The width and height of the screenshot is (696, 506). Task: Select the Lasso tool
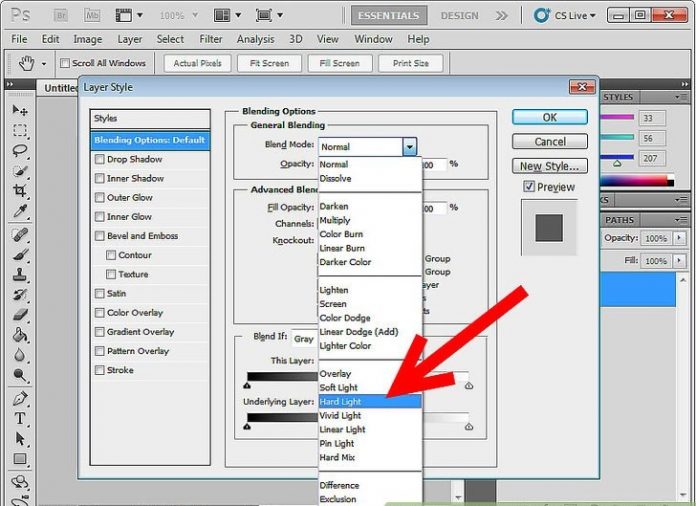click(19, 148)
